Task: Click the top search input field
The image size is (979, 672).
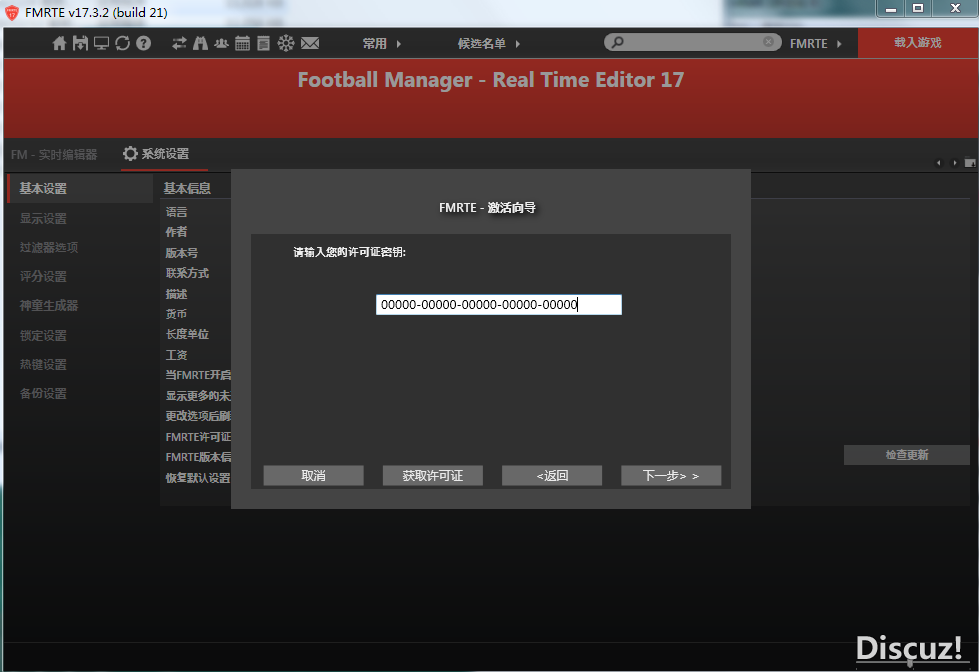Action: point(693,42)
